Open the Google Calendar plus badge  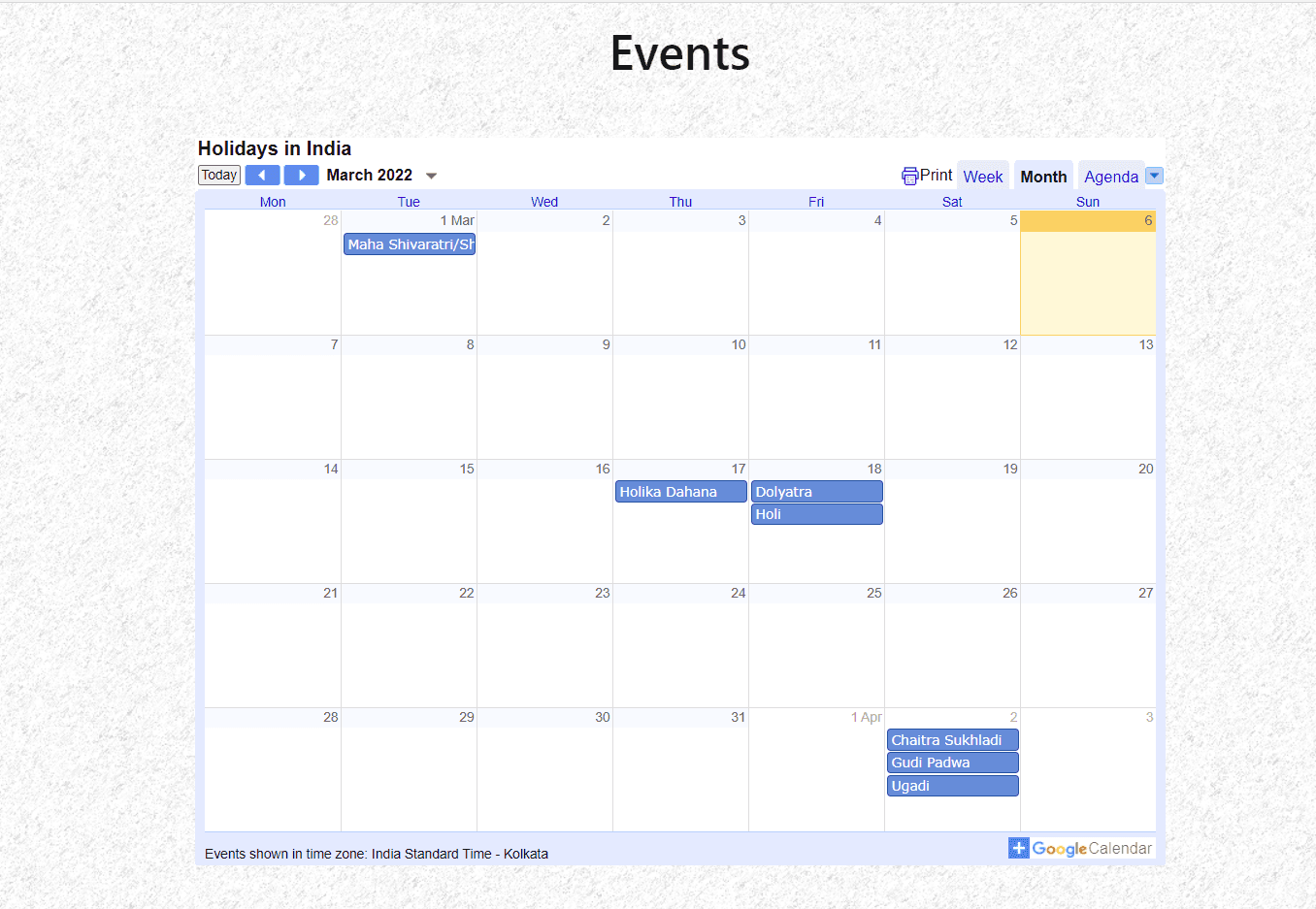(x=1018, y=848)
